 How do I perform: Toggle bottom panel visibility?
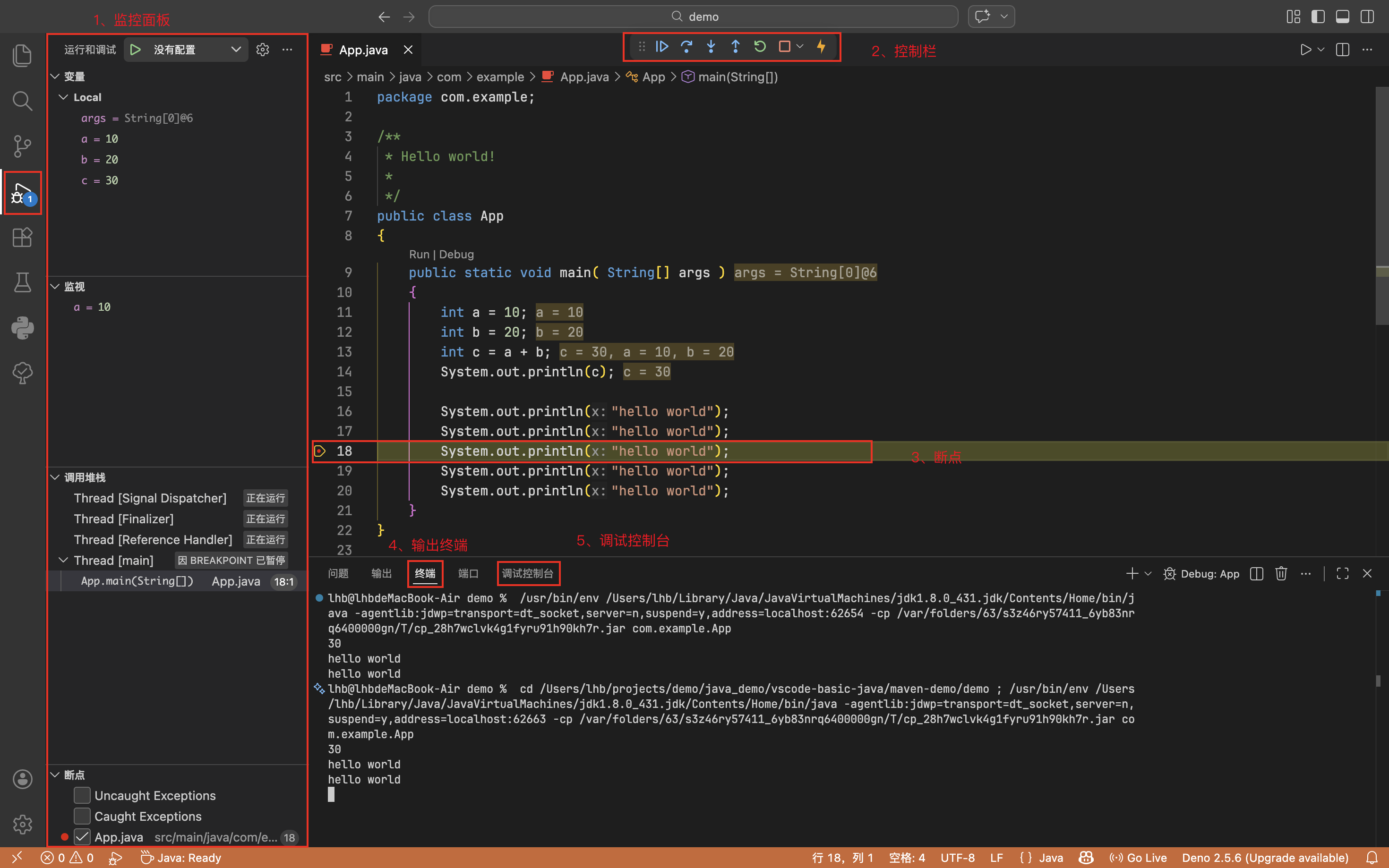coord(1343,17)
